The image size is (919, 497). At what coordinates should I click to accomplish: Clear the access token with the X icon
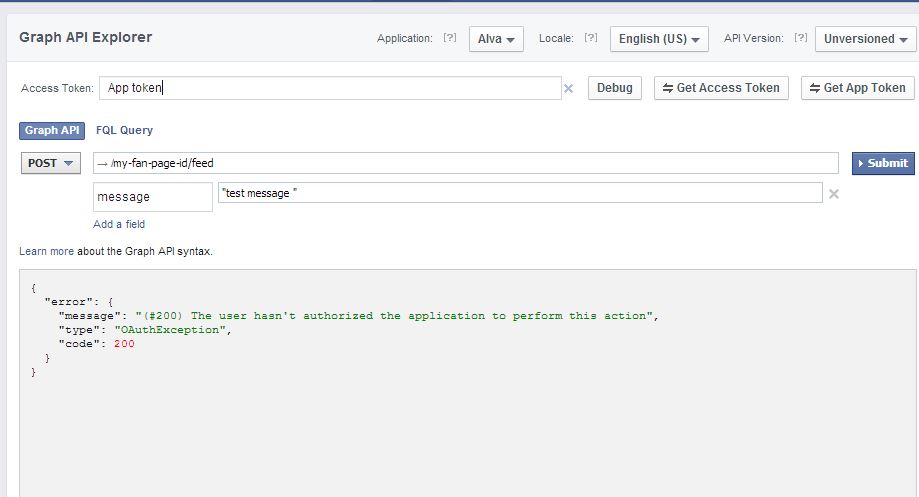coord(568,88)
